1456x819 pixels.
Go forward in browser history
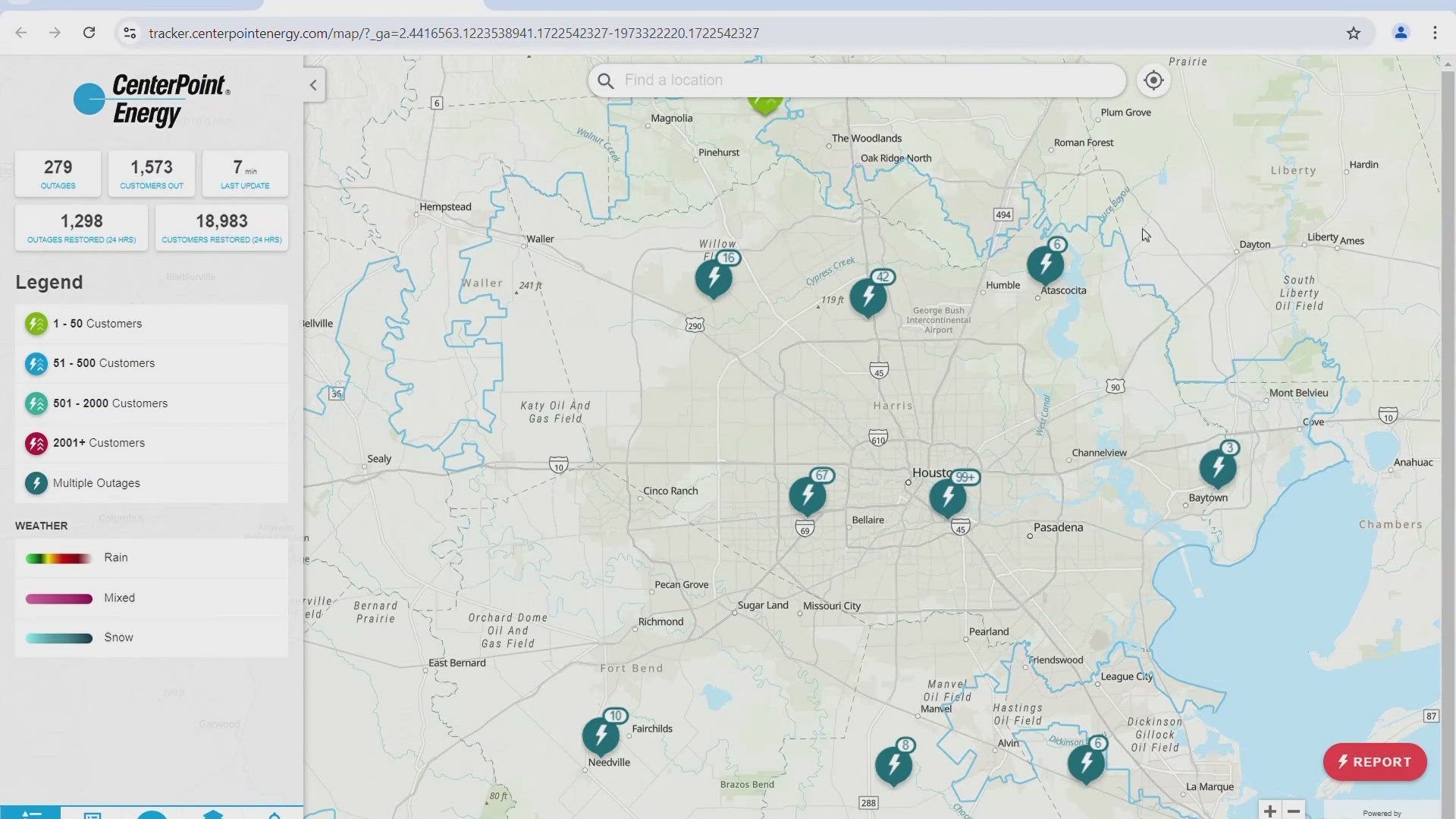point(55,33)
